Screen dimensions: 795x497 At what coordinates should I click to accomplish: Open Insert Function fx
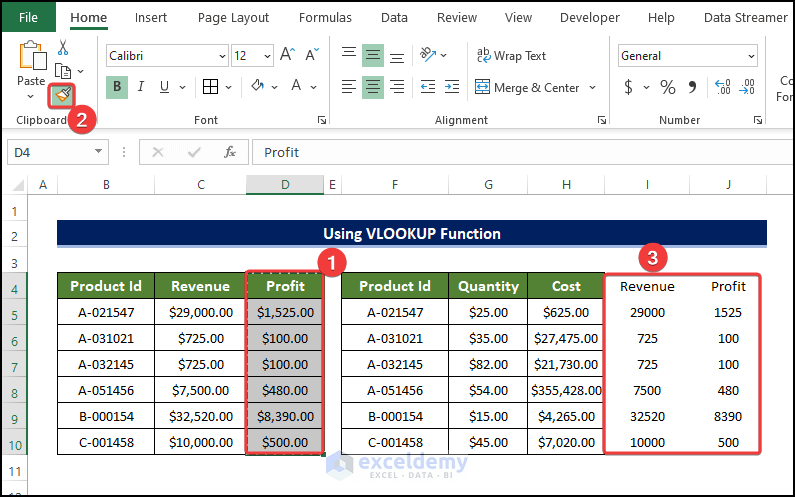click(x=230, y=152)
